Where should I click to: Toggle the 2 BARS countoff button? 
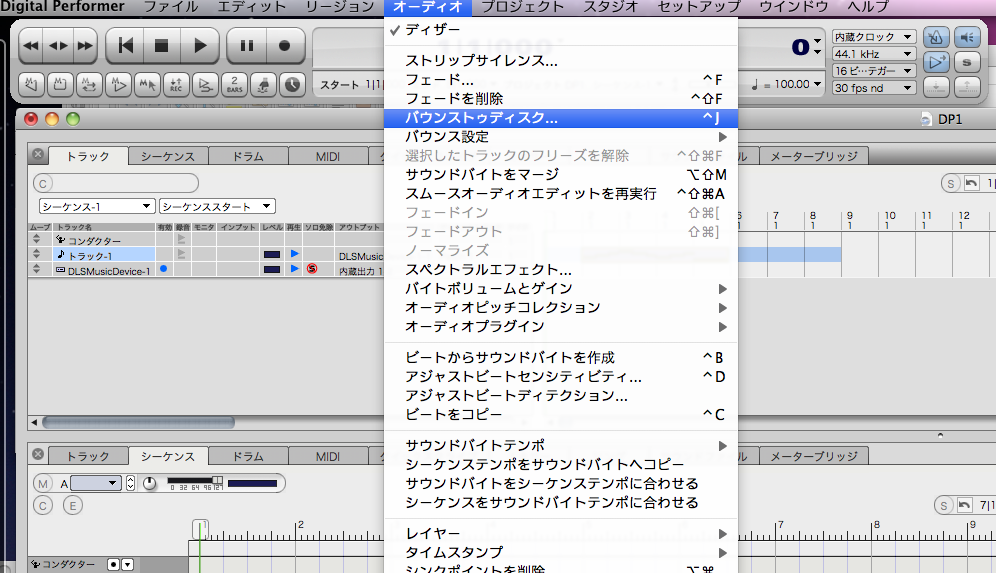click(234, 84)
